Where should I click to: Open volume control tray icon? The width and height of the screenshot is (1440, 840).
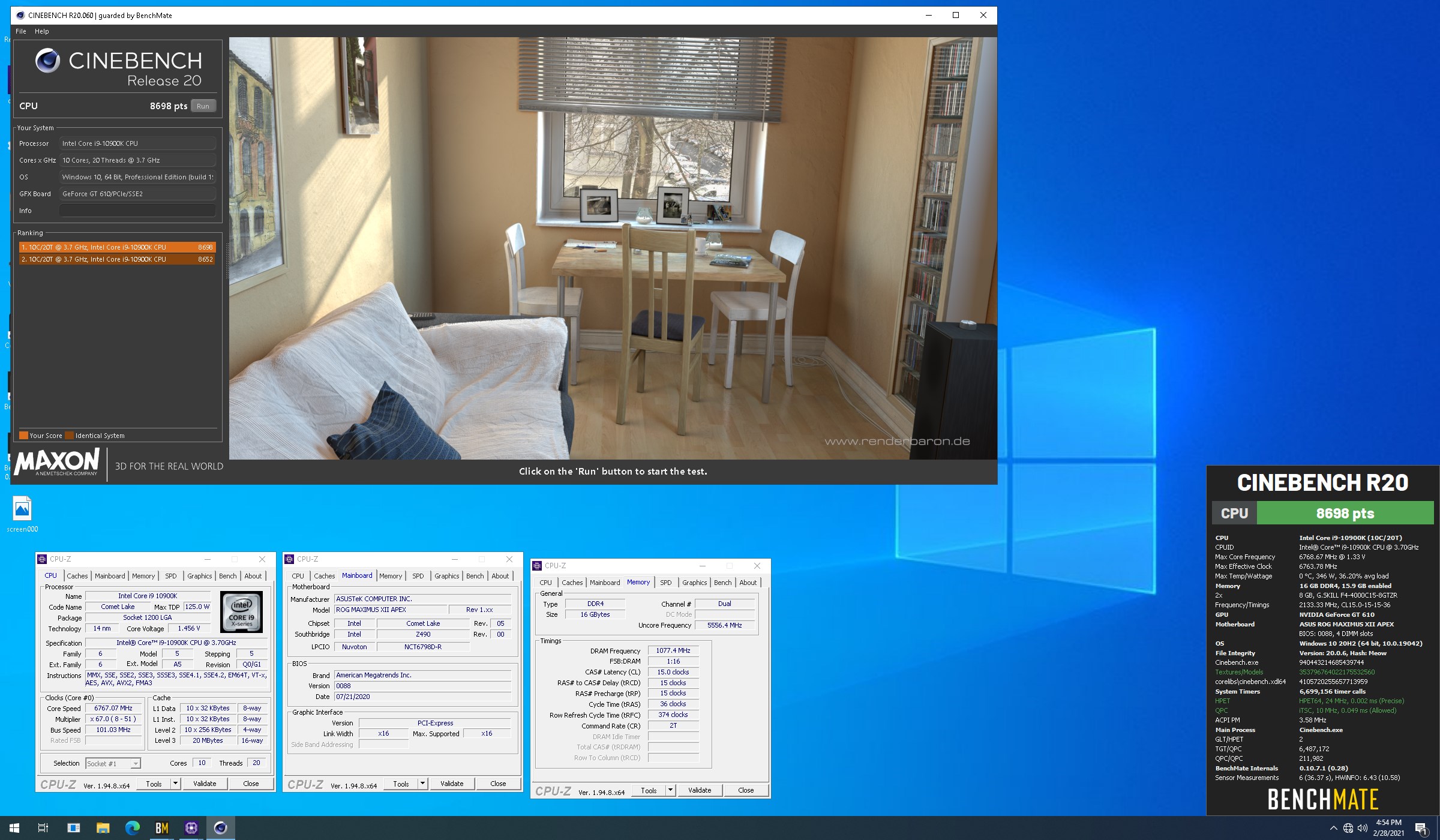click(1362, 828)
